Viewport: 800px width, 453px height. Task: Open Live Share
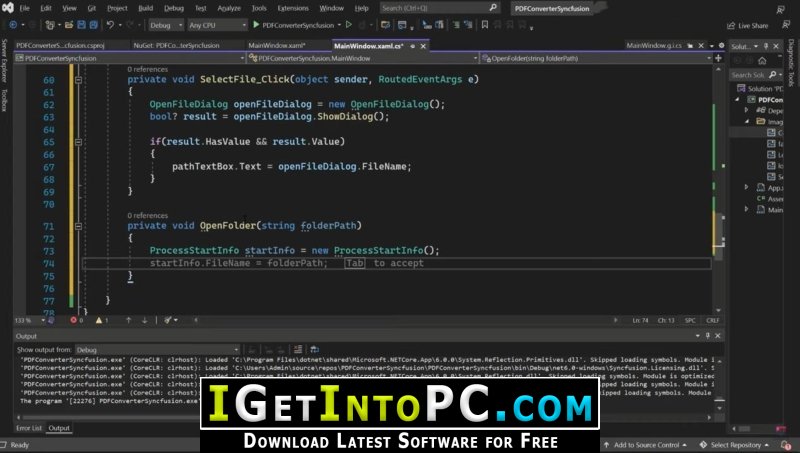[747, 26]
